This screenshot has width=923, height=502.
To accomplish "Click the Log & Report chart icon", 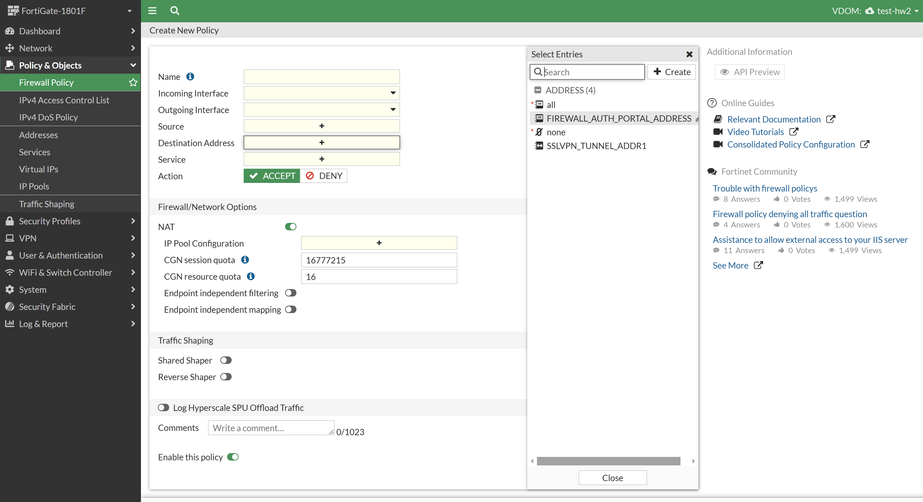I will (9, 323).
